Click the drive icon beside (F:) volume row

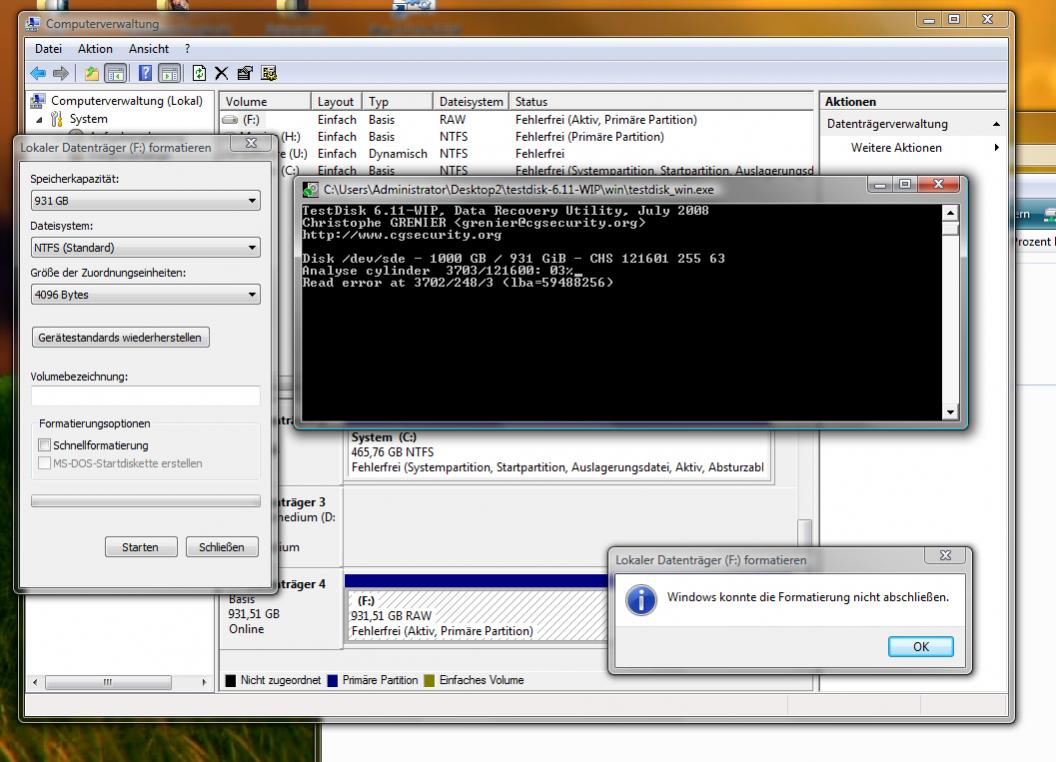[230, 120]
